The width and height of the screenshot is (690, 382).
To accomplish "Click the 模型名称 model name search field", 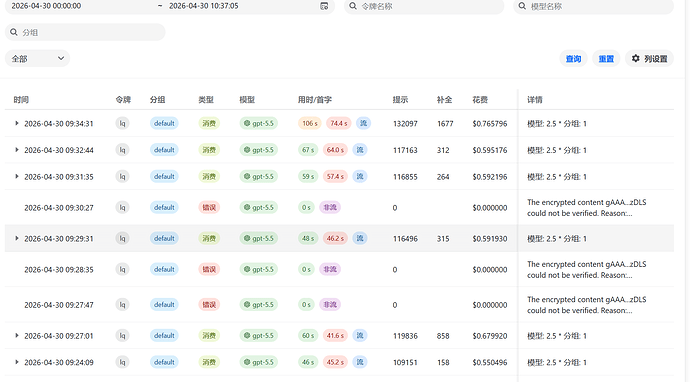I will point(593,6).
